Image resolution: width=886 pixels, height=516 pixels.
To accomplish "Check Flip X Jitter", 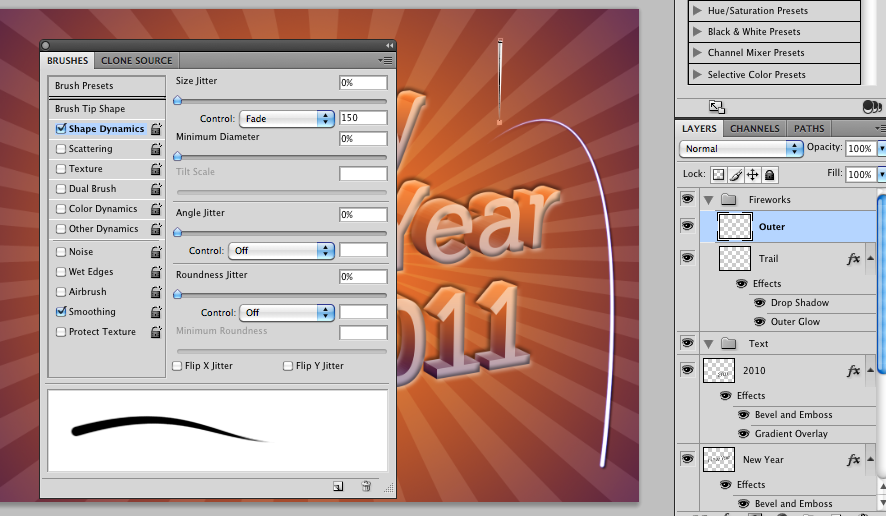I will click(177, 366).
